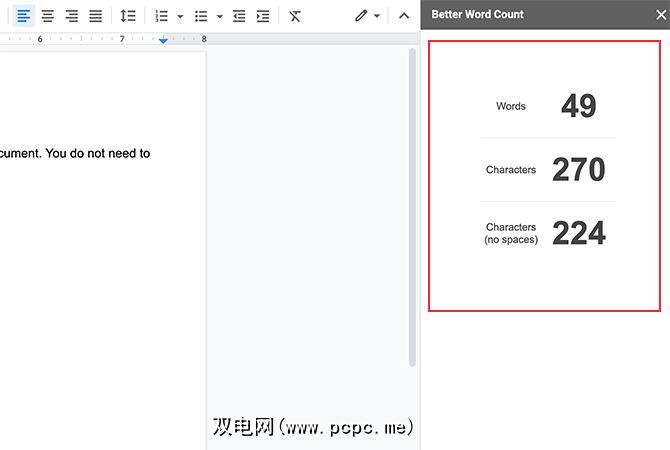Apply numbered list formatting

click(x=161, y=16)
